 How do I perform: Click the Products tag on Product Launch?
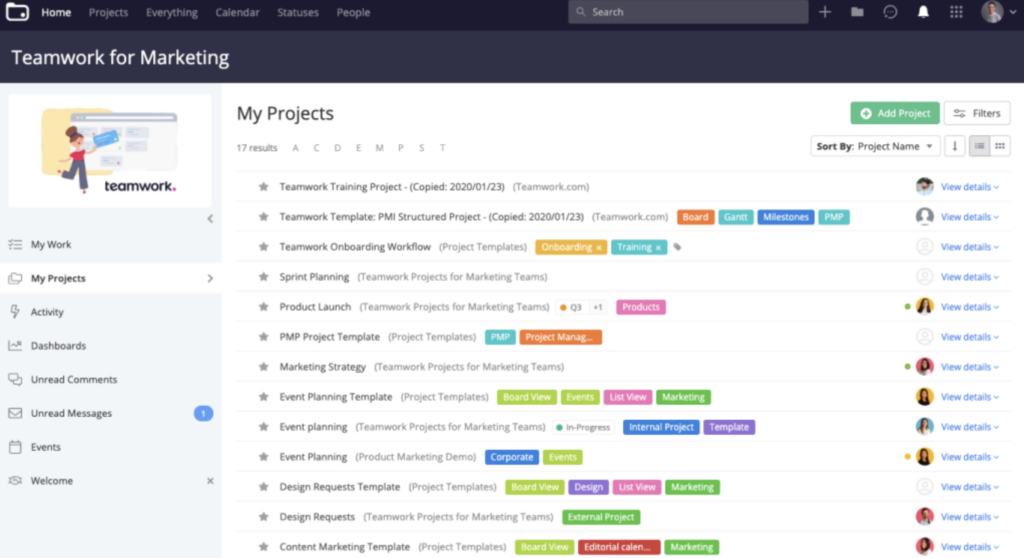(641, 307)
